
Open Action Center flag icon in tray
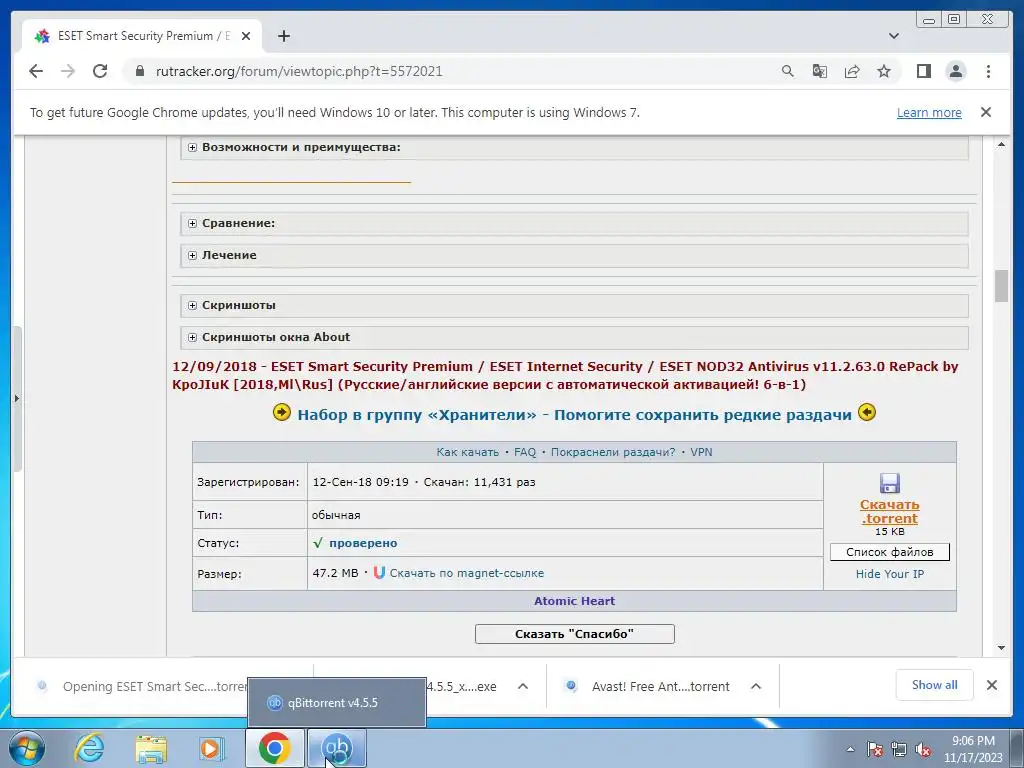(x=875, y=749)
